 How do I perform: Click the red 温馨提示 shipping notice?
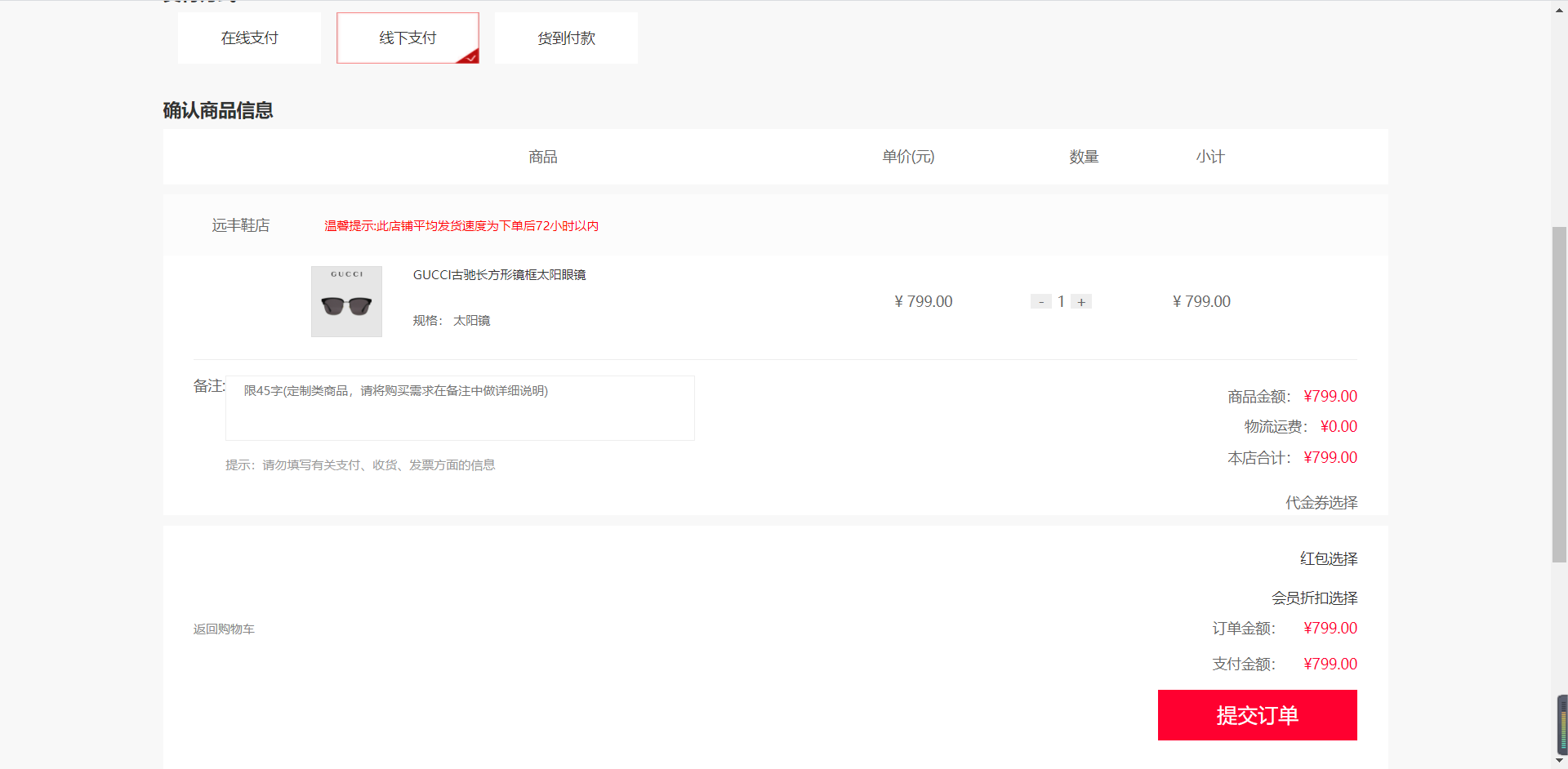[461, 226]
